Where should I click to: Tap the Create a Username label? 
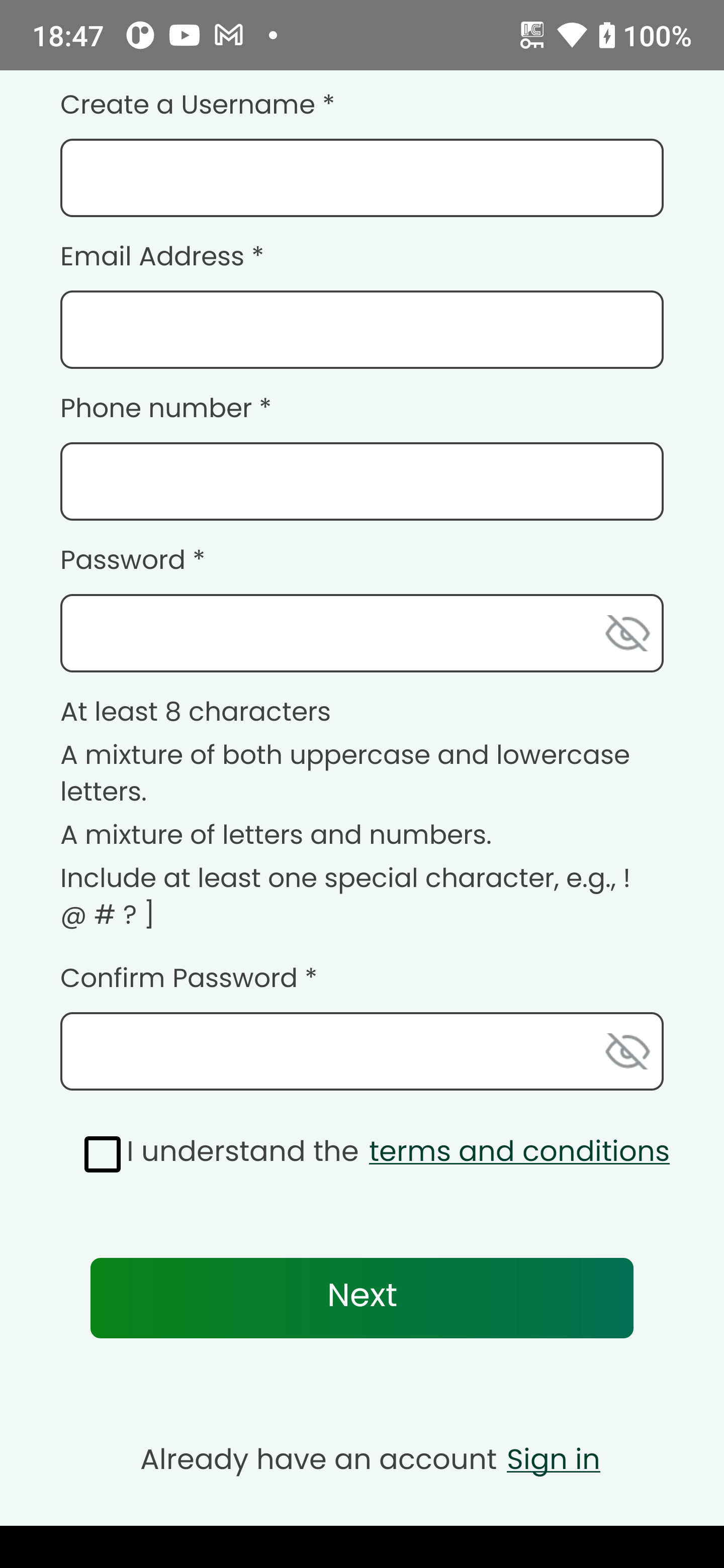tap(197, 104)
